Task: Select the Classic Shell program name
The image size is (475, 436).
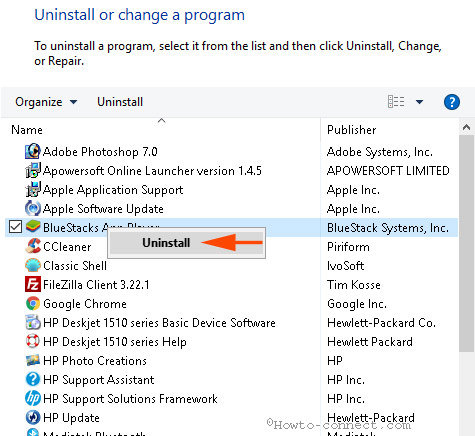Action: point(75,266)
